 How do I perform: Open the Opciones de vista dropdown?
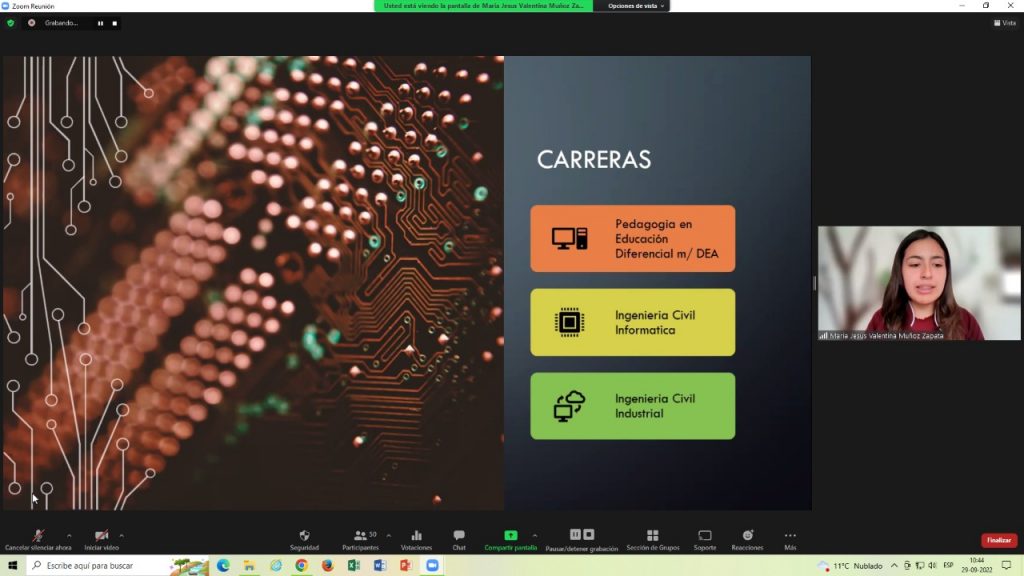[635, 6]
